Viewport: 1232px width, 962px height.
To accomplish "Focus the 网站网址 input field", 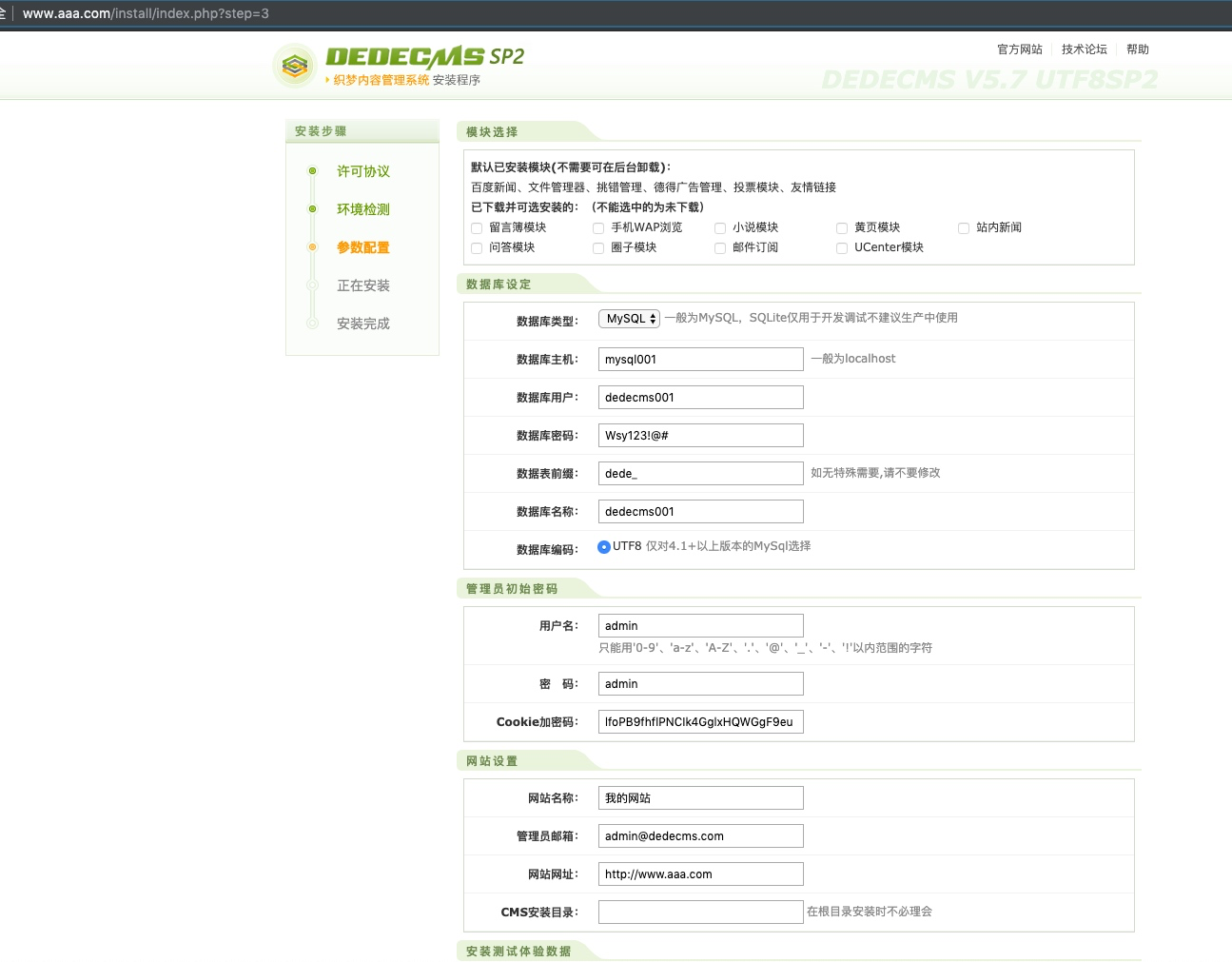I will (701, 874).
